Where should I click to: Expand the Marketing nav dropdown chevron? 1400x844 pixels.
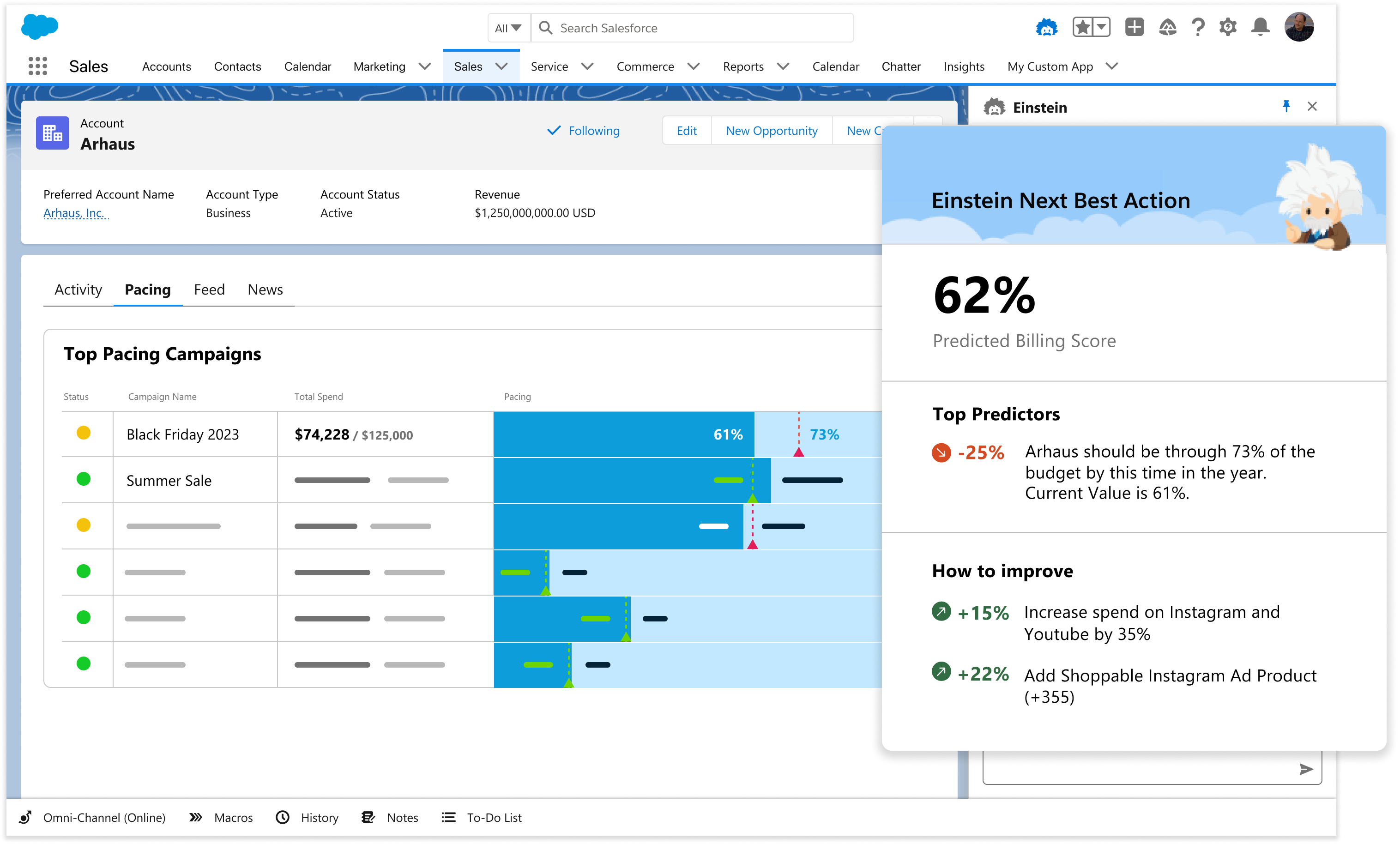(x=424, y=66)
